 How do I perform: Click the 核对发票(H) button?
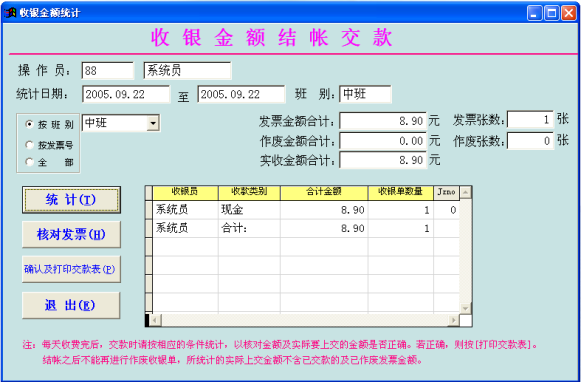tap(71, 234)
